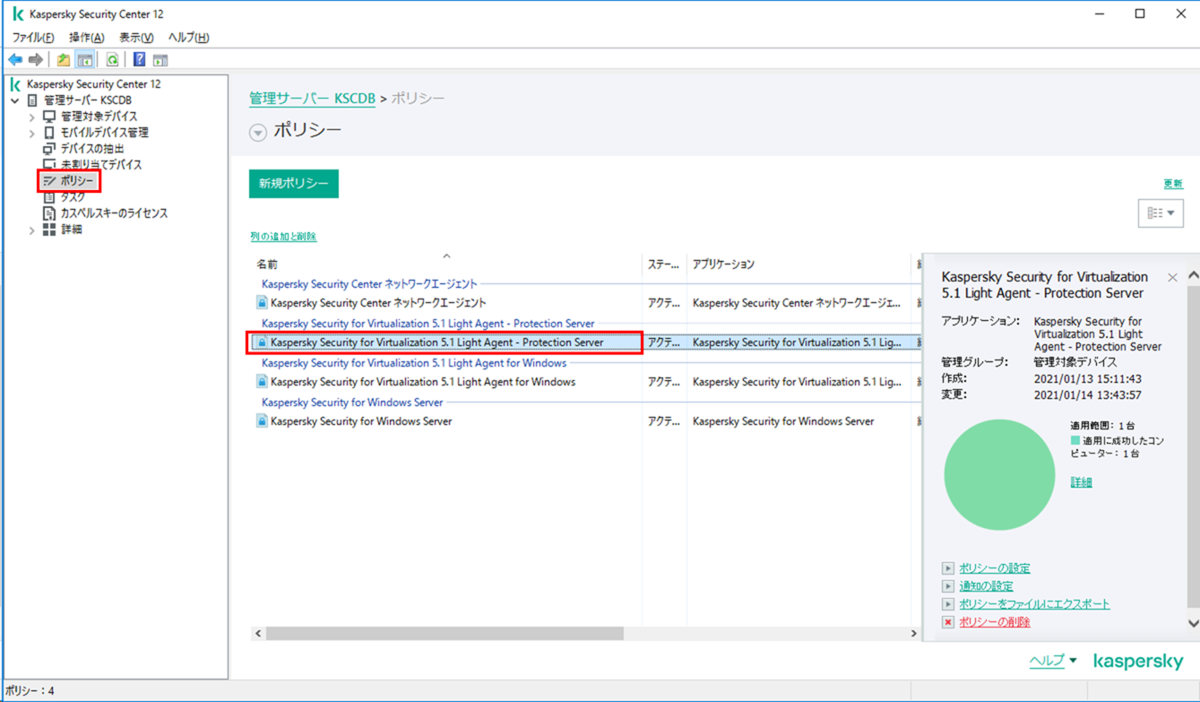Toggle the console tree pane icon
Screen dimensions: 1200x702
85,59
